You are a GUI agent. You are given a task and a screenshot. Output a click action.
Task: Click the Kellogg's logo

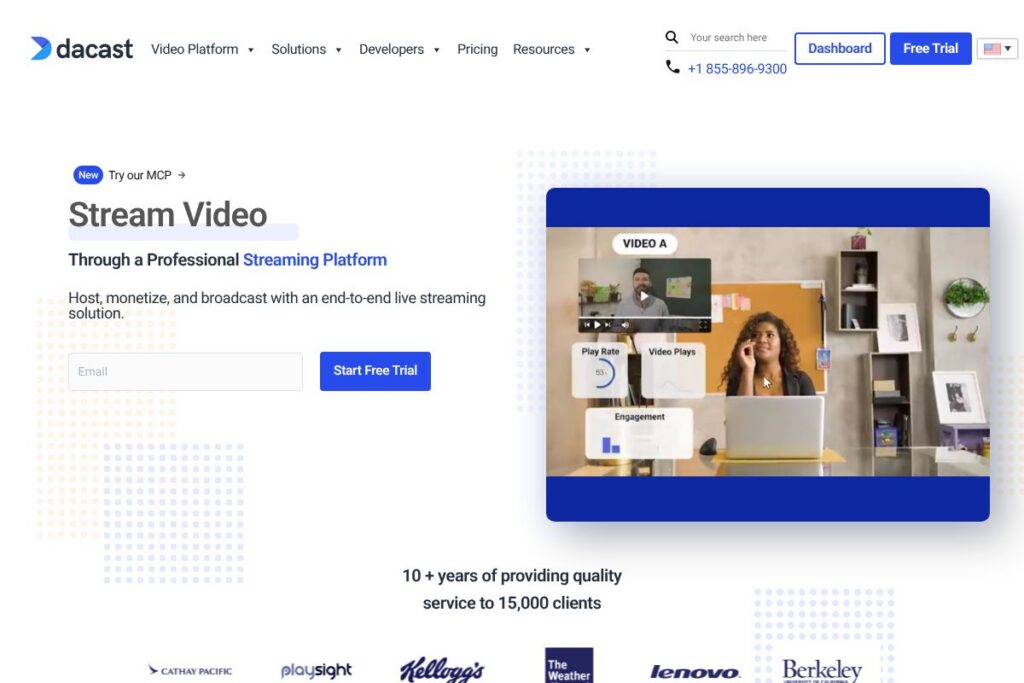point(442,670)
